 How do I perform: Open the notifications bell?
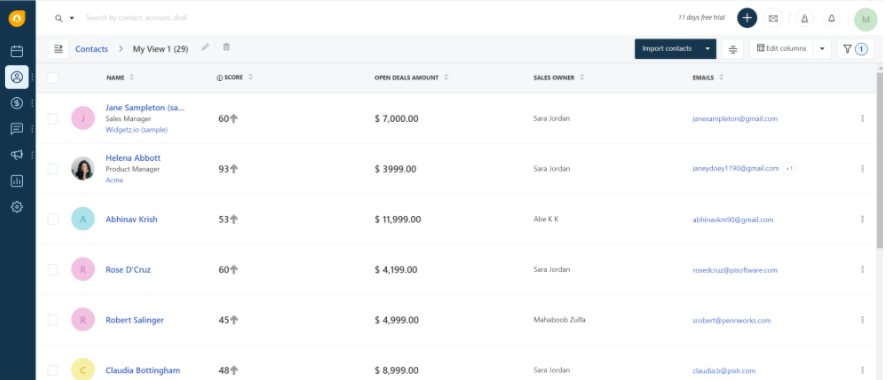(832, 19)
